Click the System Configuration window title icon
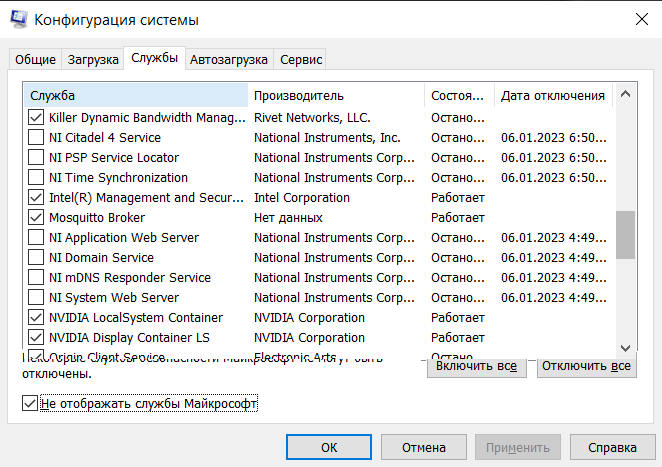 click(x=18, y=20)
